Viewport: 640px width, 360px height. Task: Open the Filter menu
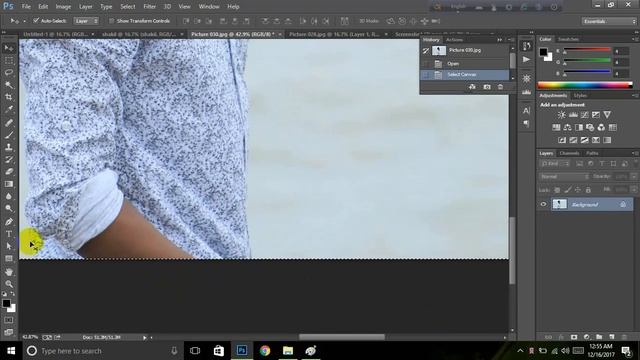pos(149,7)
